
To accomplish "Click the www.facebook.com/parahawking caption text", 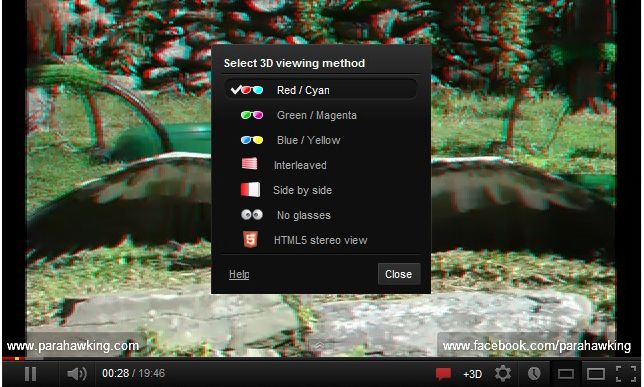I will click(x=536, y=346).
